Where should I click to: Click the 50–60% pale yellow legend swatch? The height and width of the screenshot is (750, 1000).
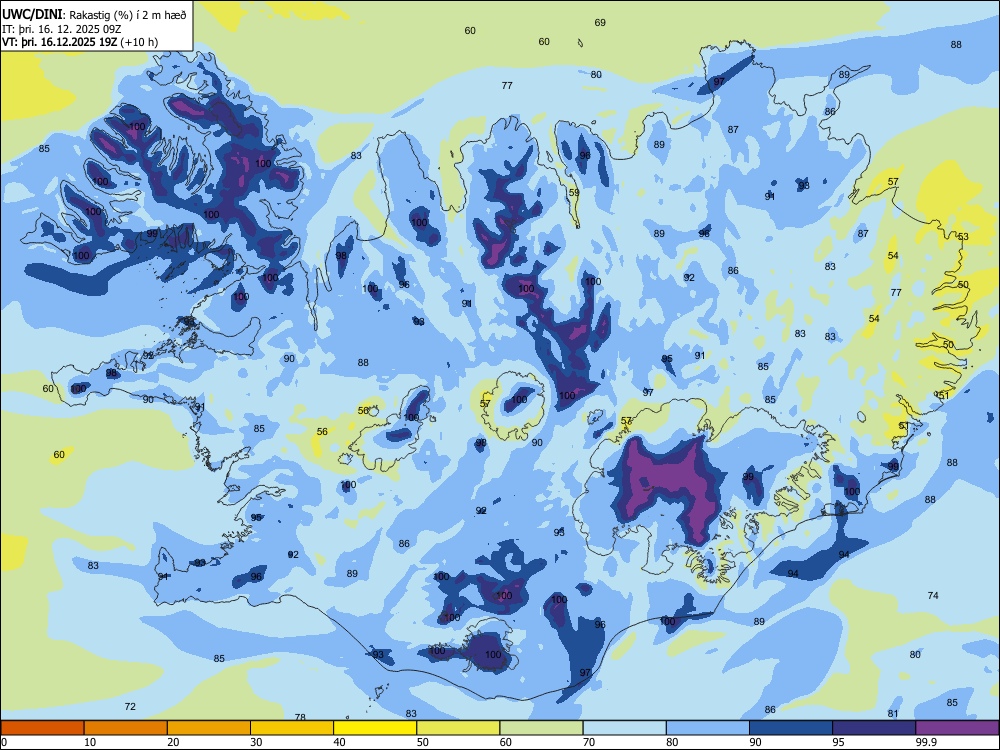pos(458,728)
